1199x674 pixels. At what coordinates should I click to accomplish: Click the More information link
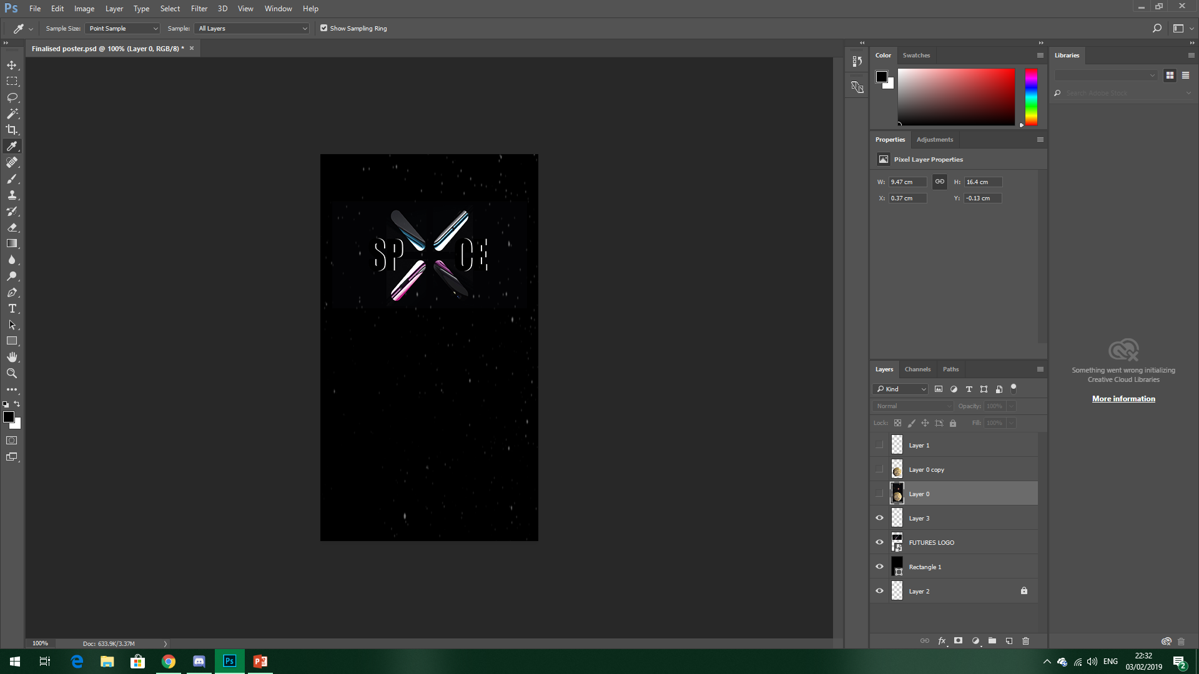pos(1123,399)
